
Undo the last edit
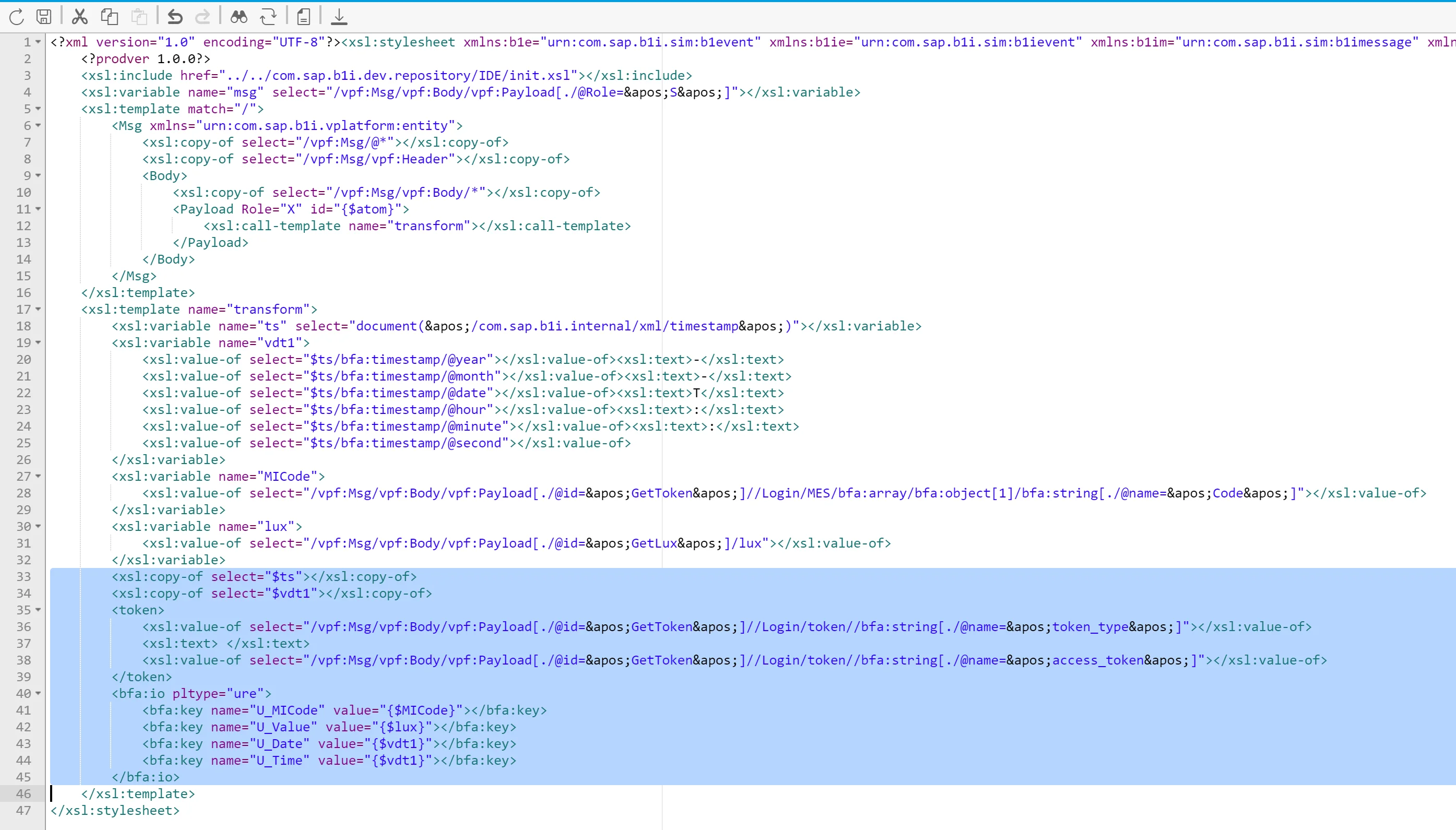pyautogui.click(x=175, y=17)
